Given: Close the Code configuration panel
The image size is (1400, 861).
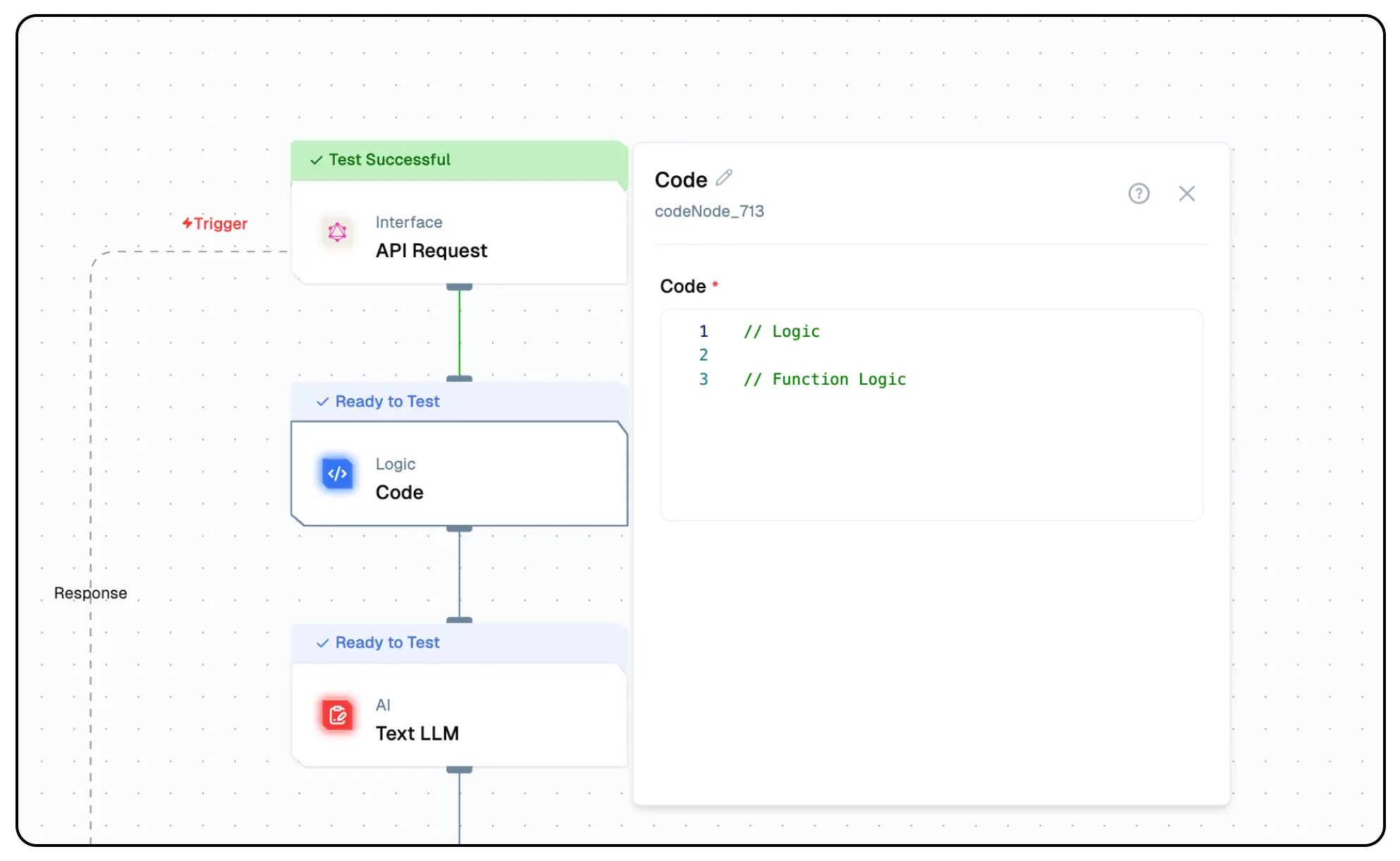Looking at the screenshot, I should (1186, 194).
